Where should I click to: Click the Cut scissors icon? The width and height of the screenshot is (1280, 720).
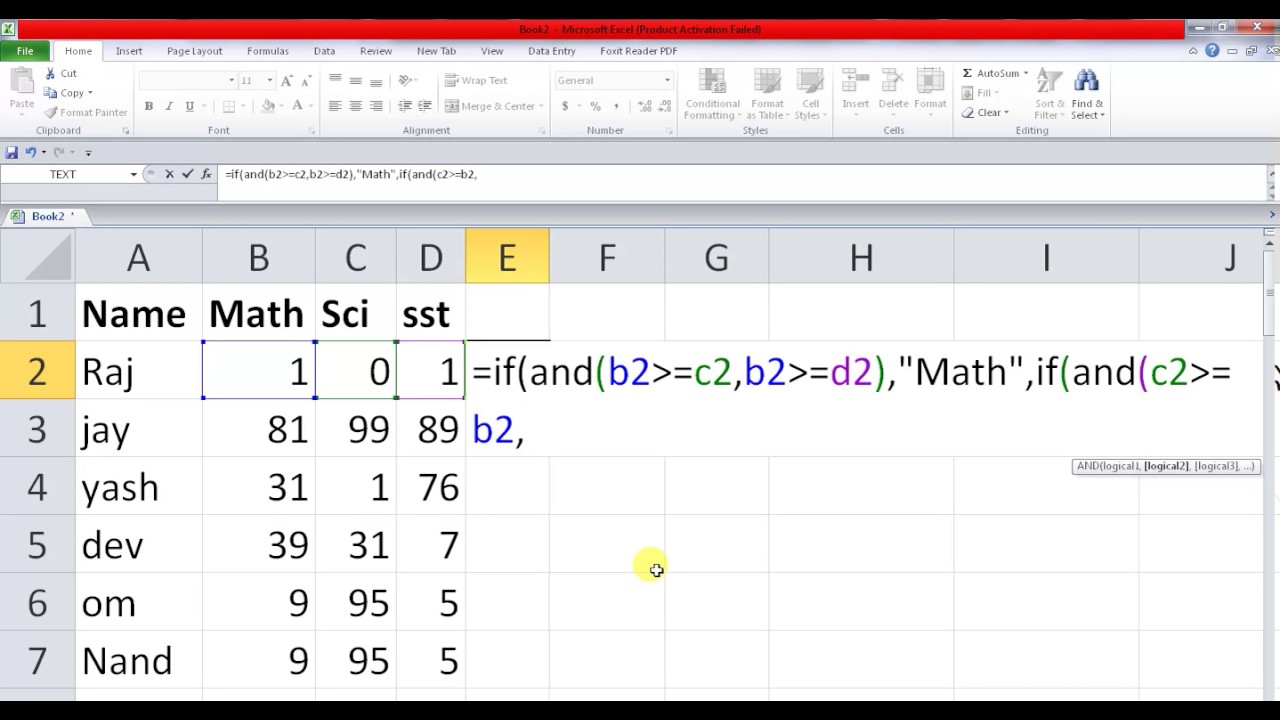[50, 73]
